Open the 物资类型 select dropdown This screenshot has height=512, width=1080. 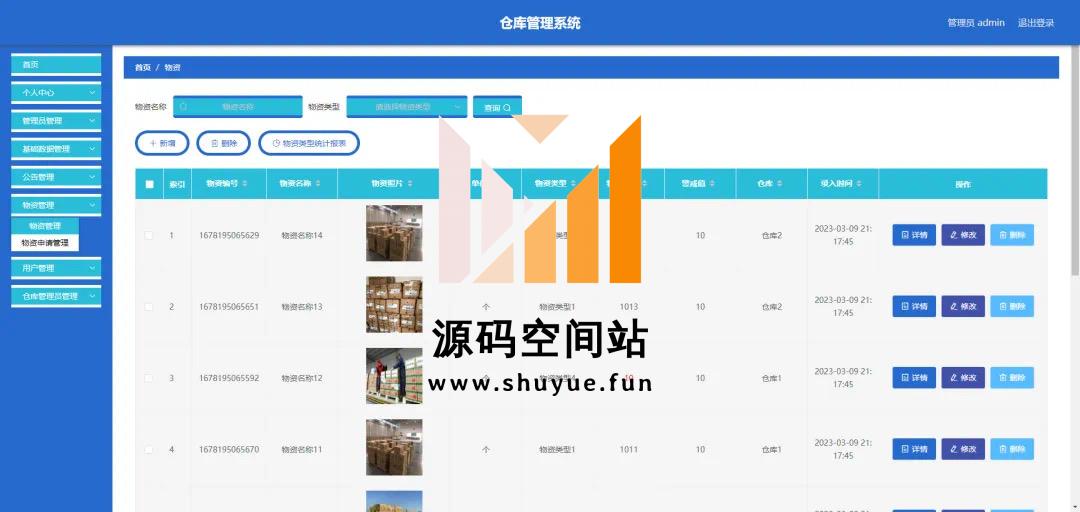click(406, 107)
